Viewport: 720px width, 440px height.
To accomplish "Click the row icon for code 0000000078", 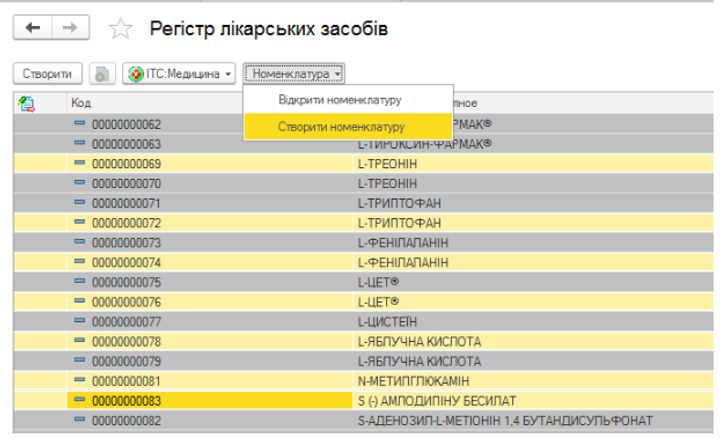I will 79,340.
